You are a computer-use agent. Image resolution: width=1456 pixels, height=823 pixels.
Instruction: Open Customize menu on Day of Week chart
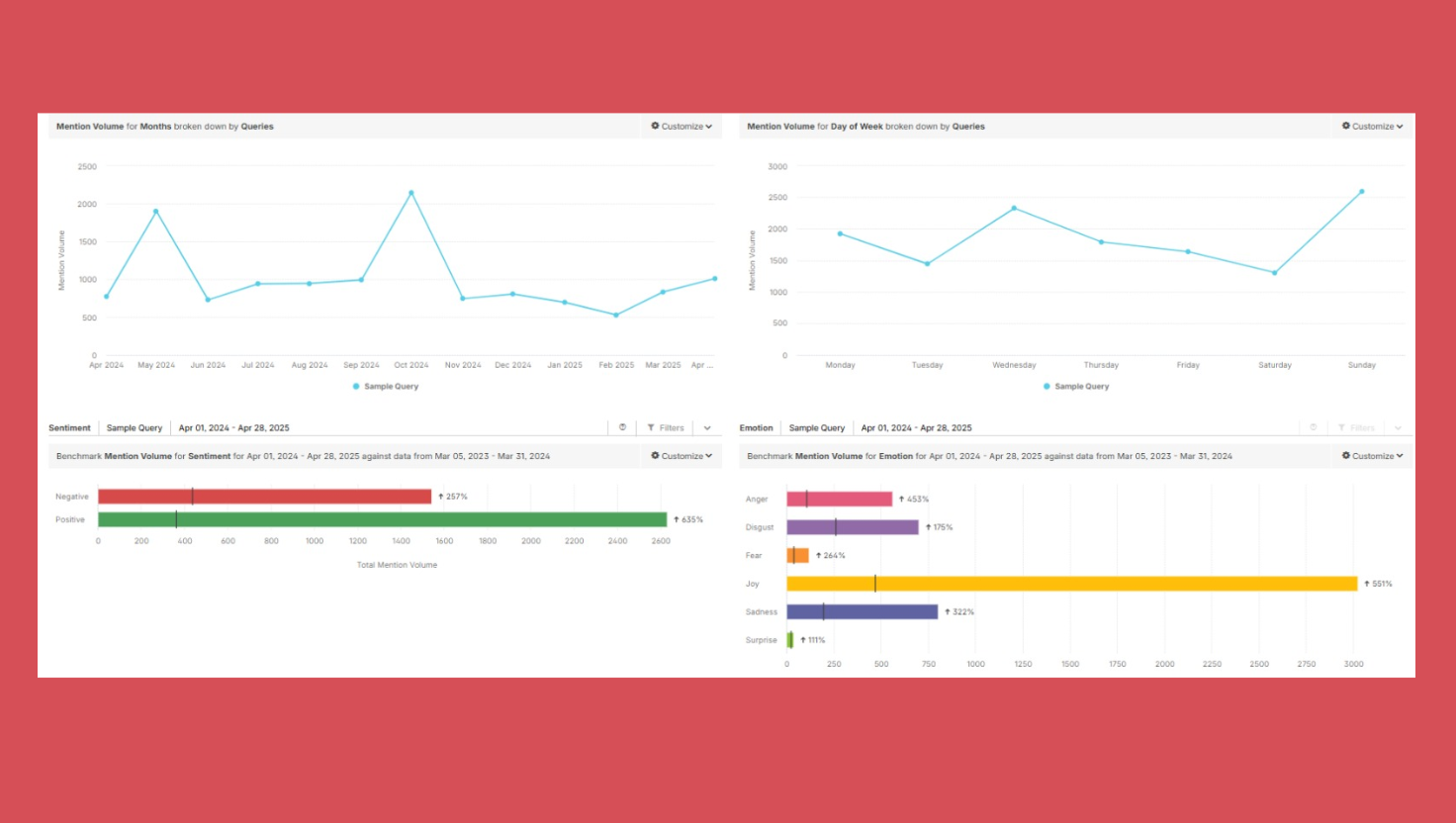(1372, 127)
